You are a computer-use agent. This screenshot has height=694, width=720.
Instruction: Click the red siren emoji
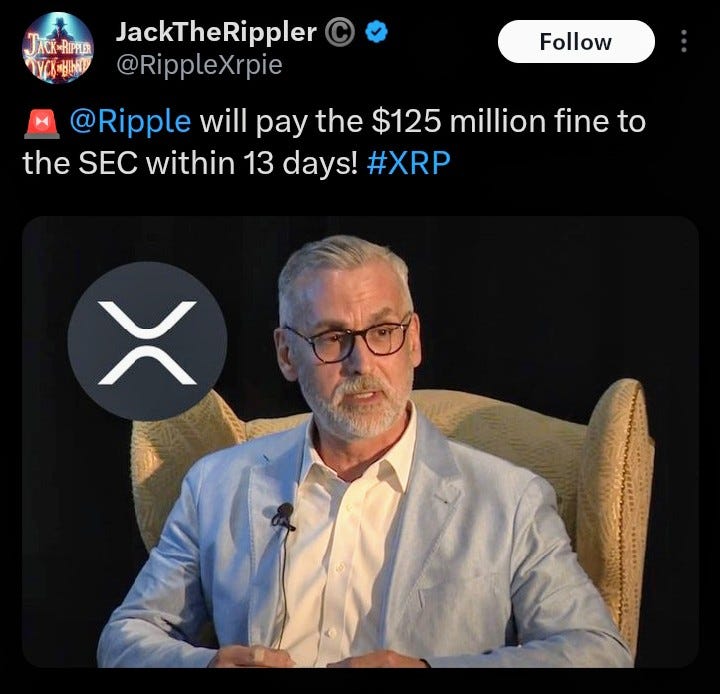pos(41,123)
